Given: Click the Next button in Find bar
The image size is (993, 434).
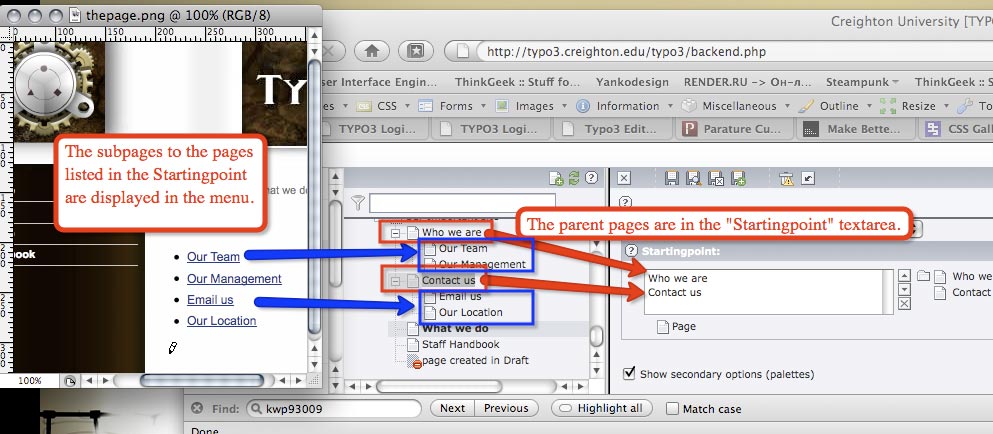Looking at the screenshot, I should (x=452, y=408).
